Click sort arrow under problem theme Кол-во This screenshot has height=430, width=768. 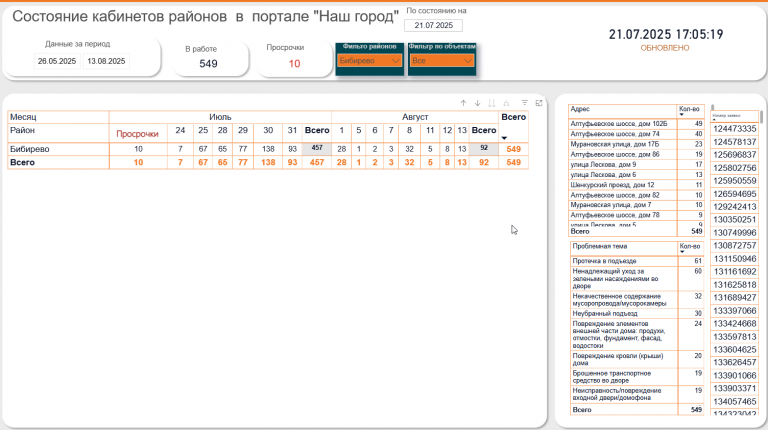click(x=682, y=252)
